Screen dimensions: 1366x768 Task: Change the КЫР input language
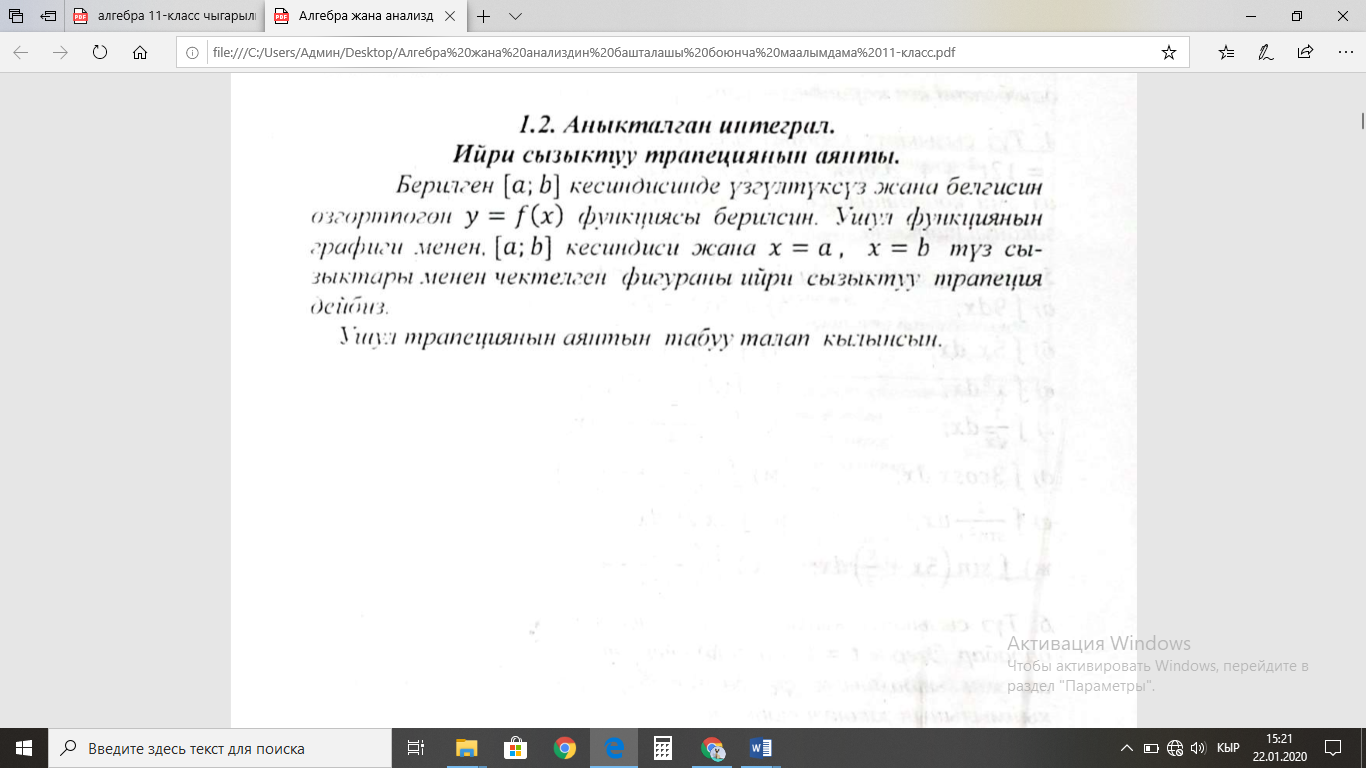pyautogui.click(x=1229, y=748)
